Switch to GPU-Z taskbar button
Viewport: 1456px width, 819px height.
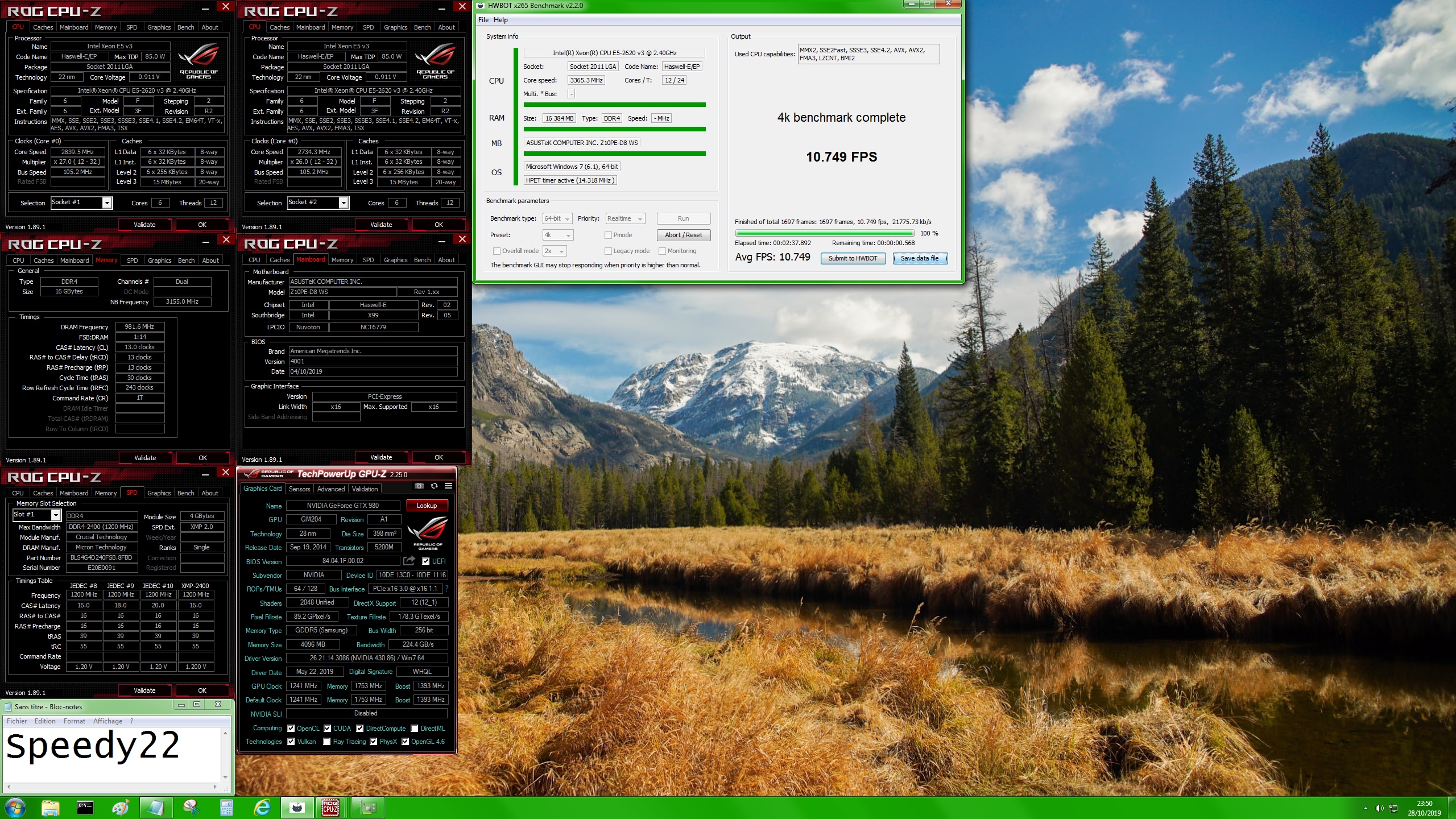coord(367,807)
